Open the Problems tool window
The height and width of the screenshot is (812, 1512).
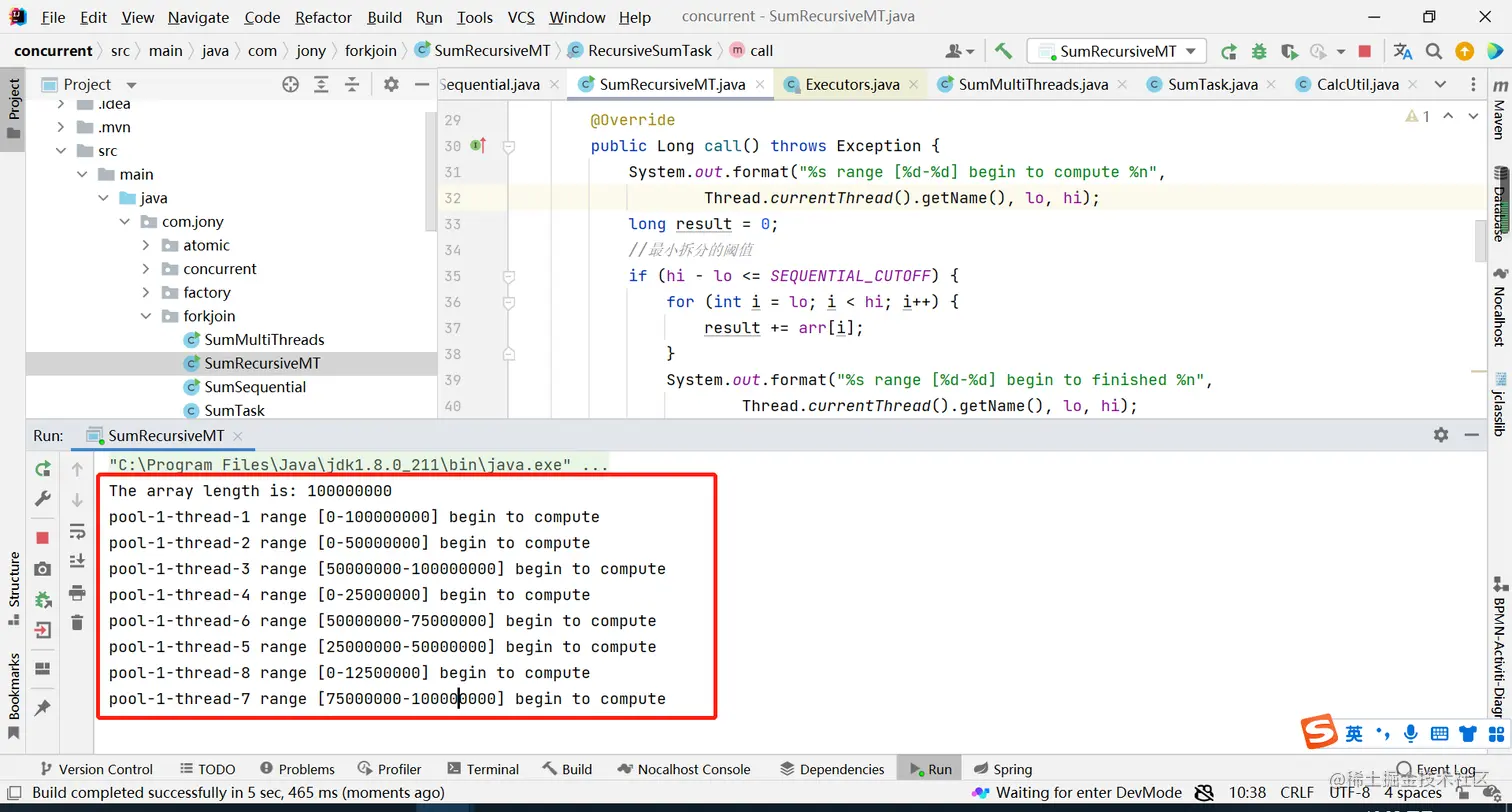pos(297,769)
